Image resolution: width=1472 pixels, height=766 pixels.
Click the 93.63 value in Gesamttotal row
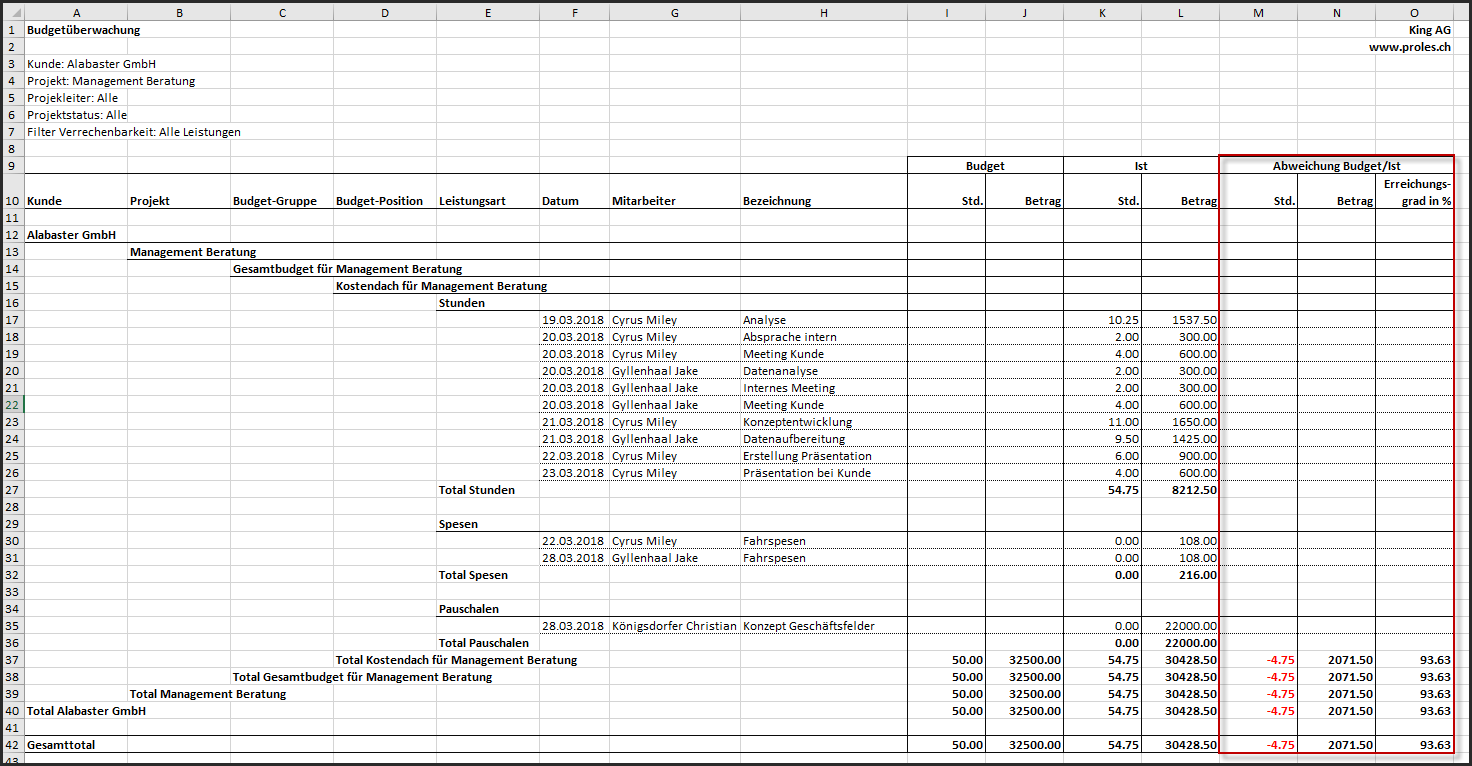point(1436,745)
